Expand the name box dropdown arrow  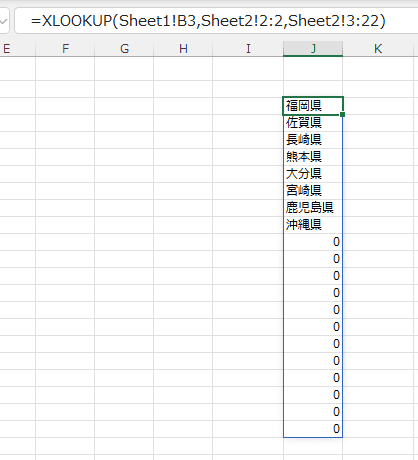tap(3, 21)
